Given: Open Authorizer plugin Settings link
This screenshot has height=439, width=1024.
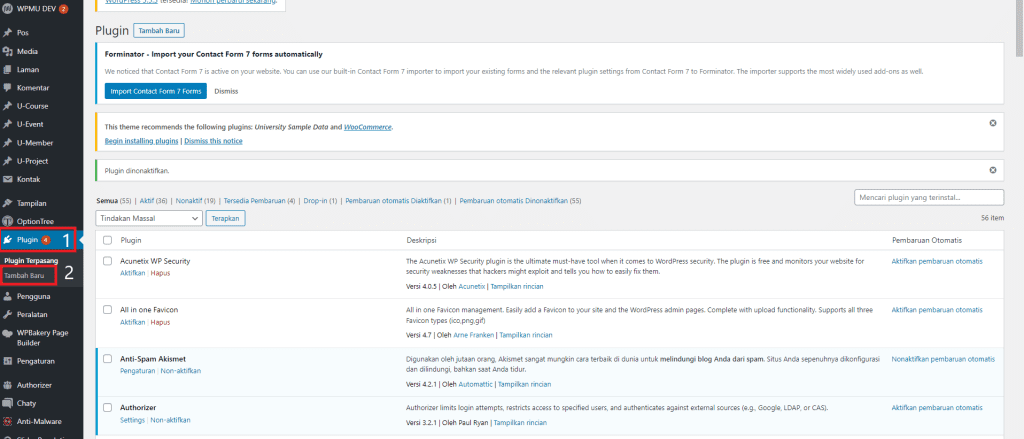Looking at the screenshot, I should coord(133,420).
